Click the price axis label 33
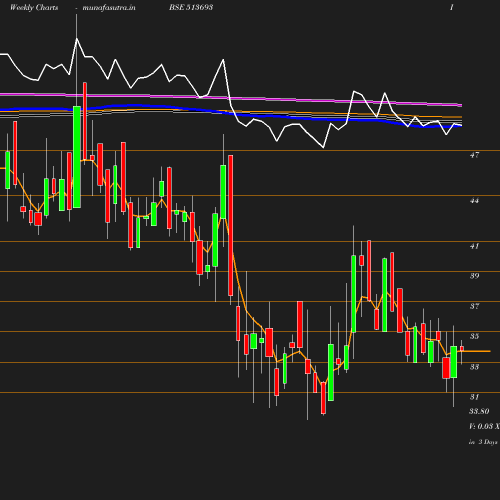500x500 pixels. pyautogui.click(x=474, y=367)
